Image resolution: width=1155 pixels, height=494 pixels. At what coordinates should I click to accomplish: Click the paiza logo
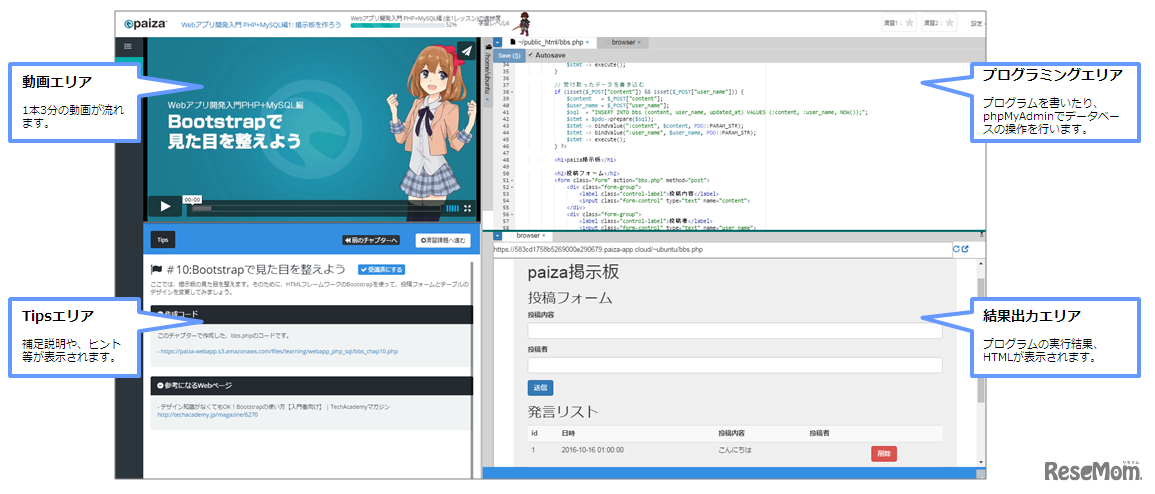coord(146,23)
